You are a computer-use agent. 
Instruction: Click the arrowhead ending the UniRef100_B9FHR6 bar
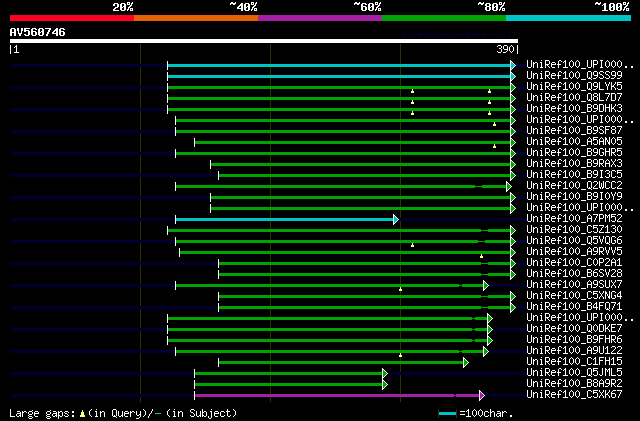click(x=490, y=341)
